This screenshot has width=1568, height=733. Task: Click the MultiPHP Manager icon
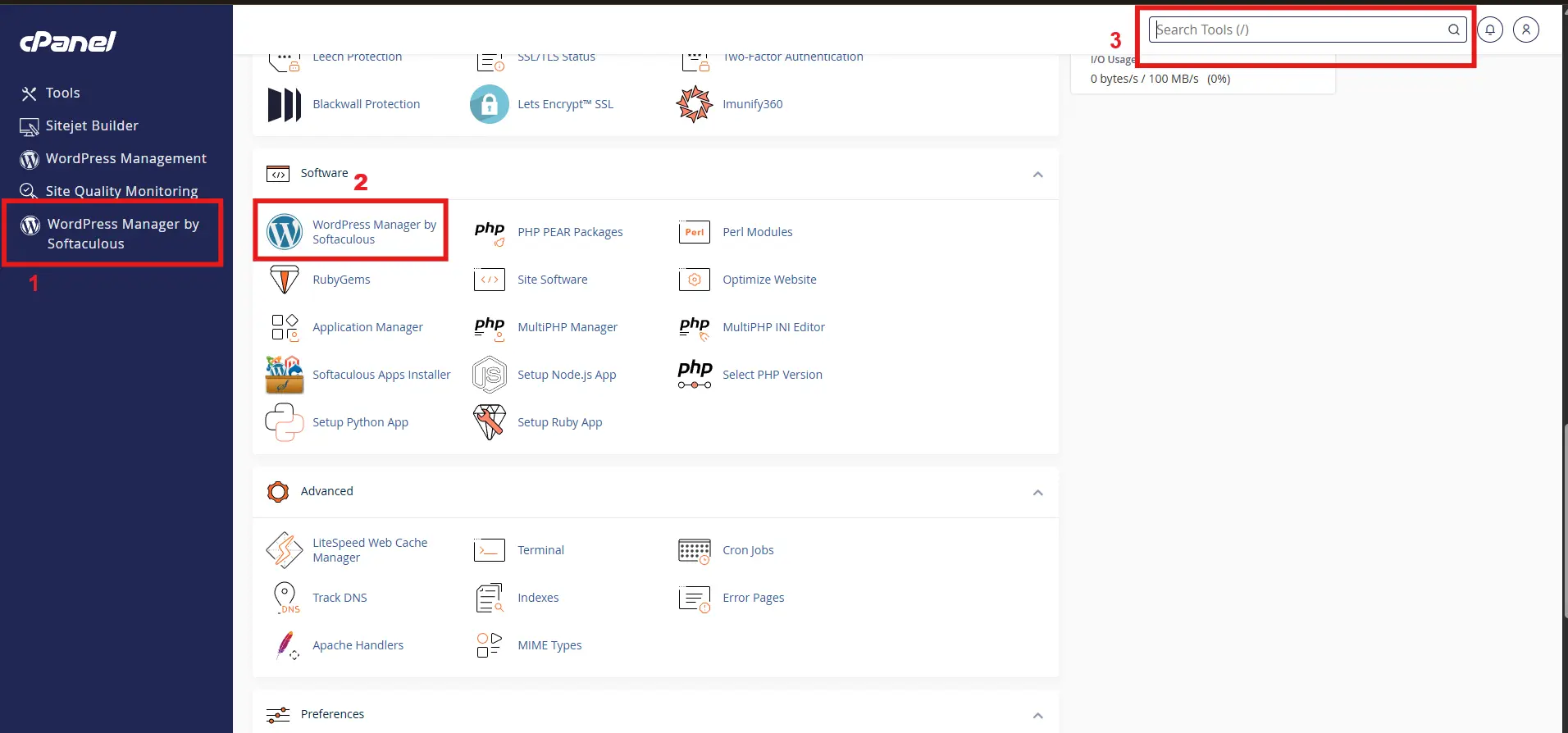pyautogui.click(x=490, y=328)
